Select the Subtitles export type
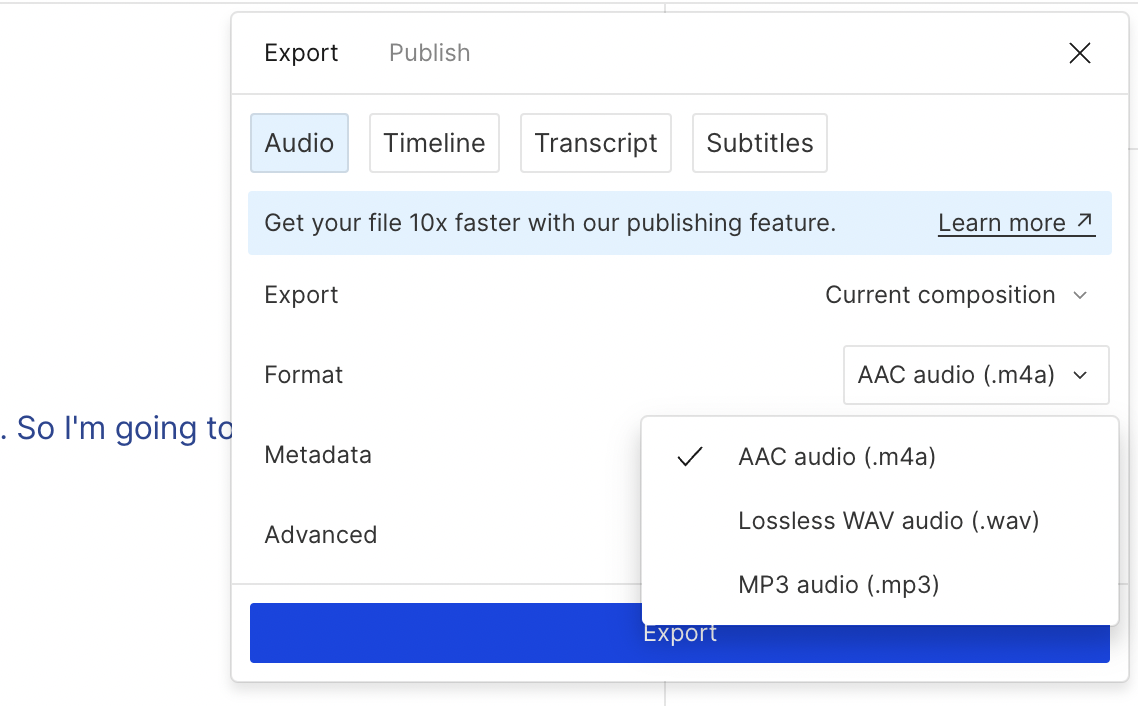 [x=759, y=142]
